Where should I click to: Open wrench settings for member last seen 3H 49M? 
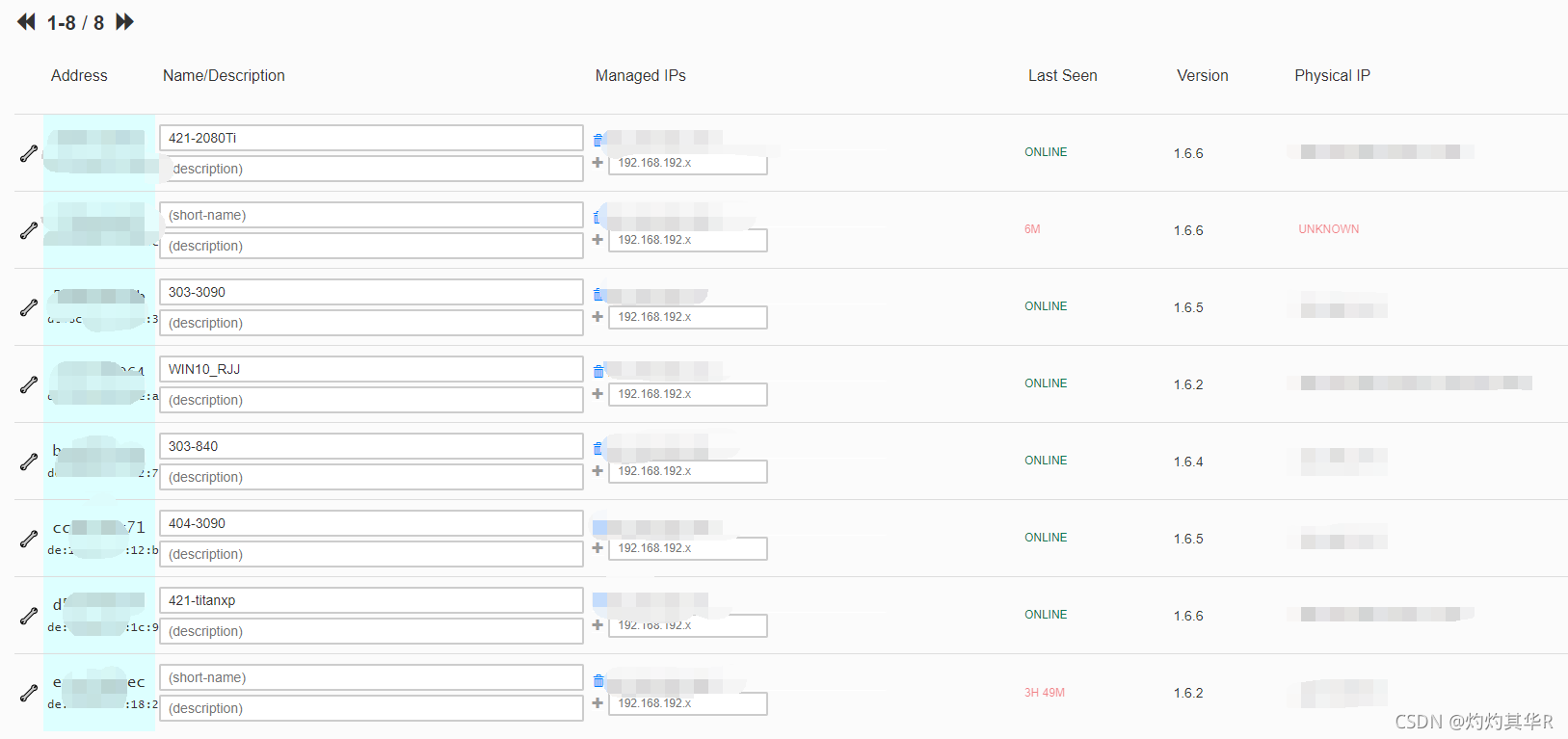(29, 693)
